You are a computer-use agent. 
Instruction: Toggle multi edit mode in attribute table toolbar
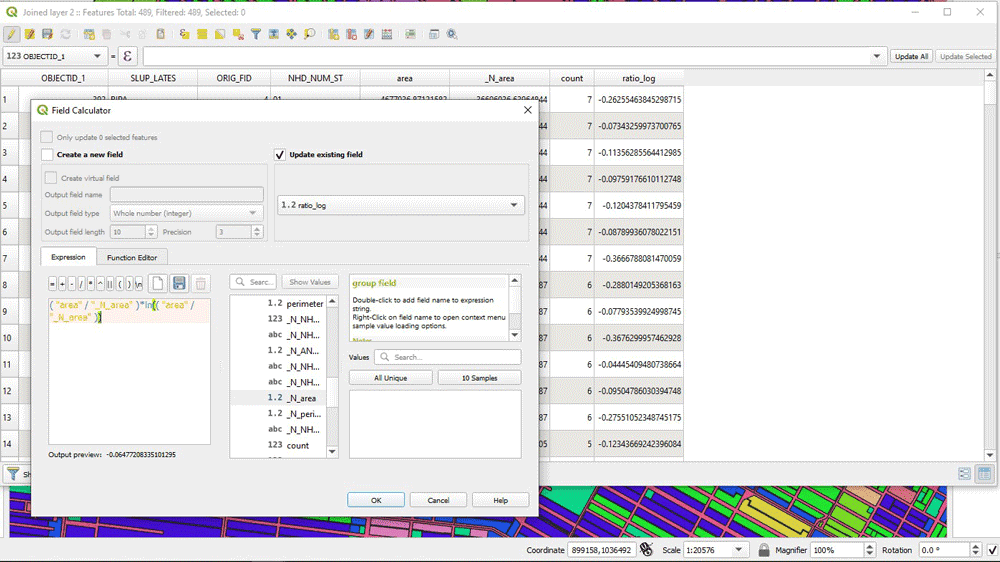(x=29, y=34)
